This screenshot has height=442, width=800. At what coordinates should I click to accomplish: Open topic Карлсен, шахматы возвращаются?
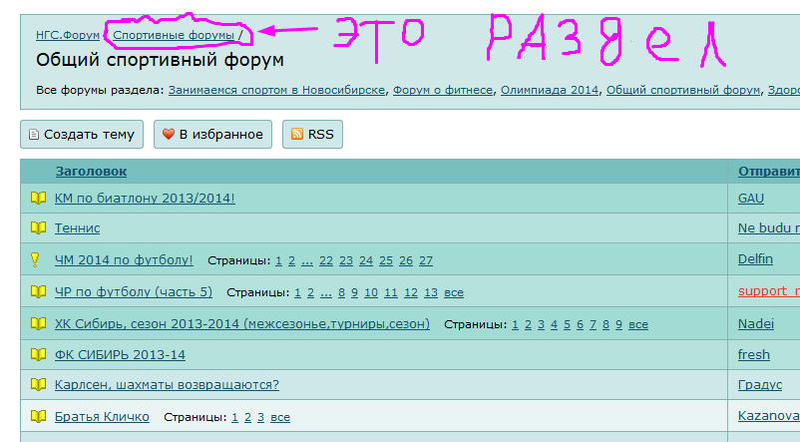(x=167, y=384)
